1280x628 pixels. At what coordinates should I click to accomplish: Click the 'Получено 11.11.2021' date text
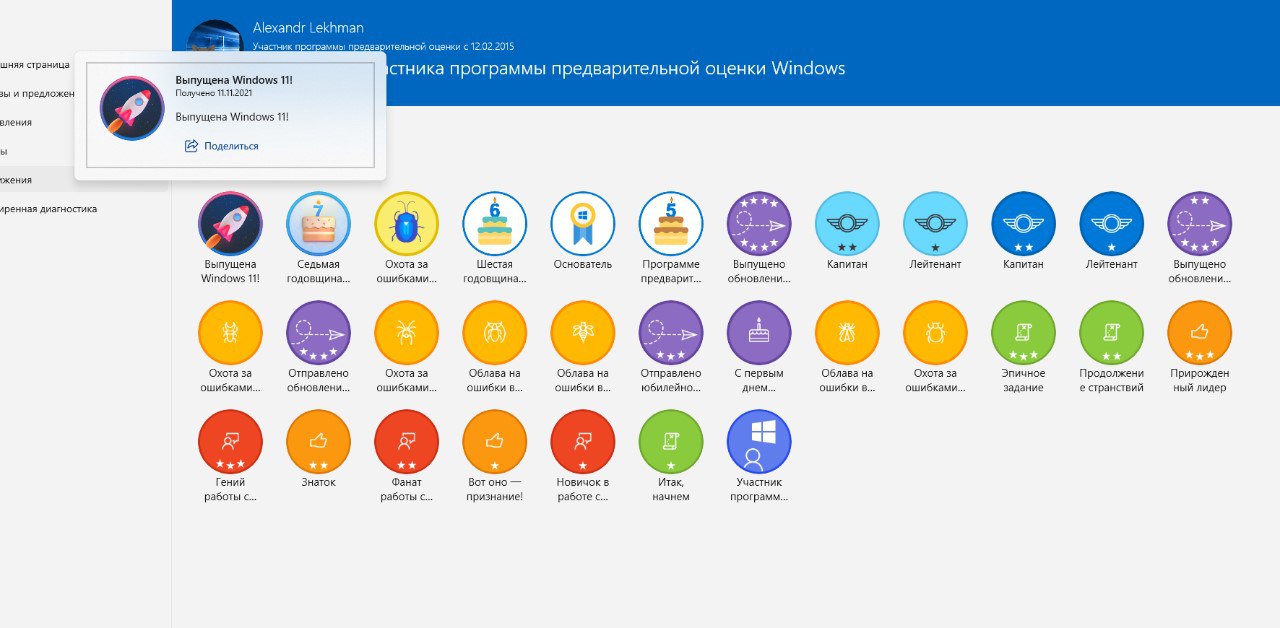click(215, 93)
